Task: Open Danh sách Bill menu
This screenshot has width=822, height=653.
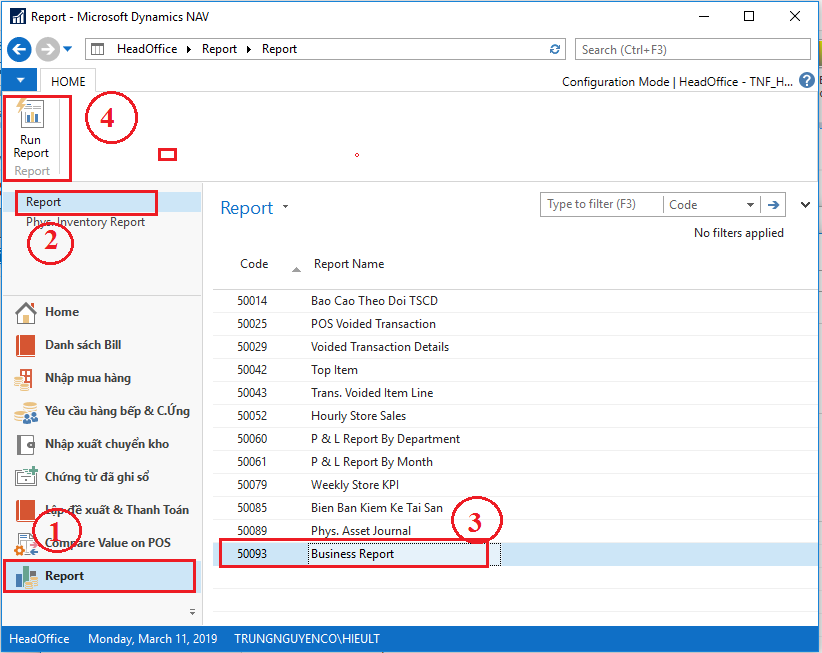Action: coord(83,345)
